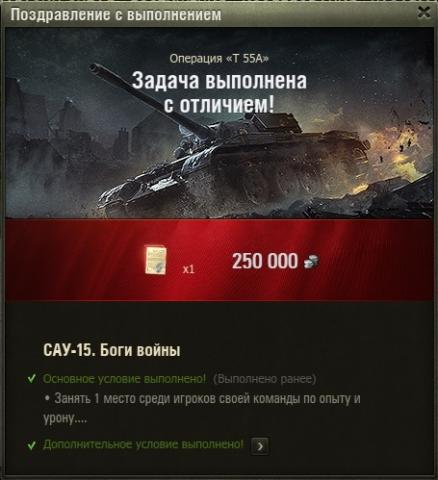Click green checkmark beside main condition

pos(32,379)
